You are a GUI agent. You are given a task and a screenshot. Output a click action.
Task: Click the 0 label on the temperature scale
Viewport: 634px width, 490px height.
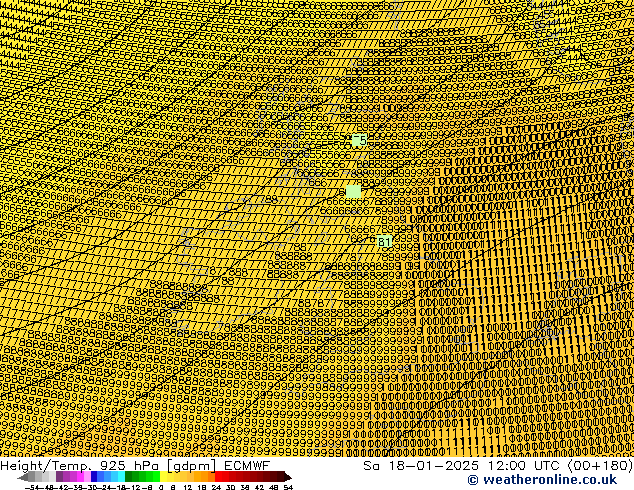[x=161, y=487]
